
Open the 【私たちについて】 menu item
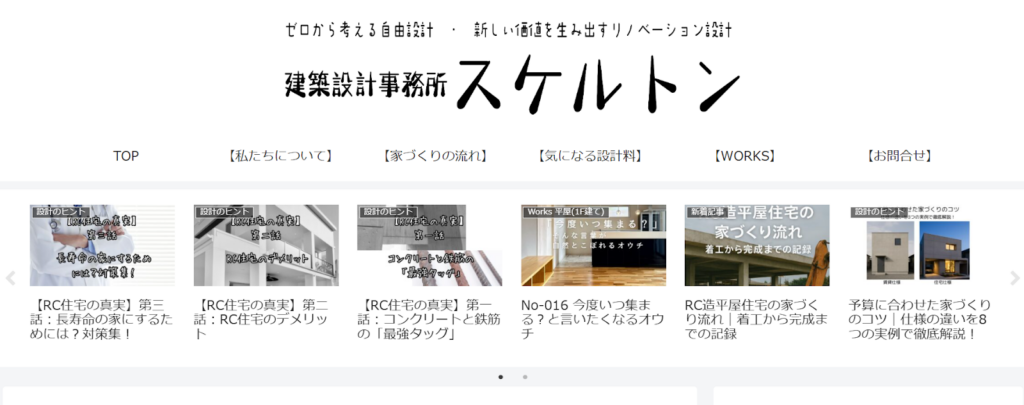coord(279,156)
